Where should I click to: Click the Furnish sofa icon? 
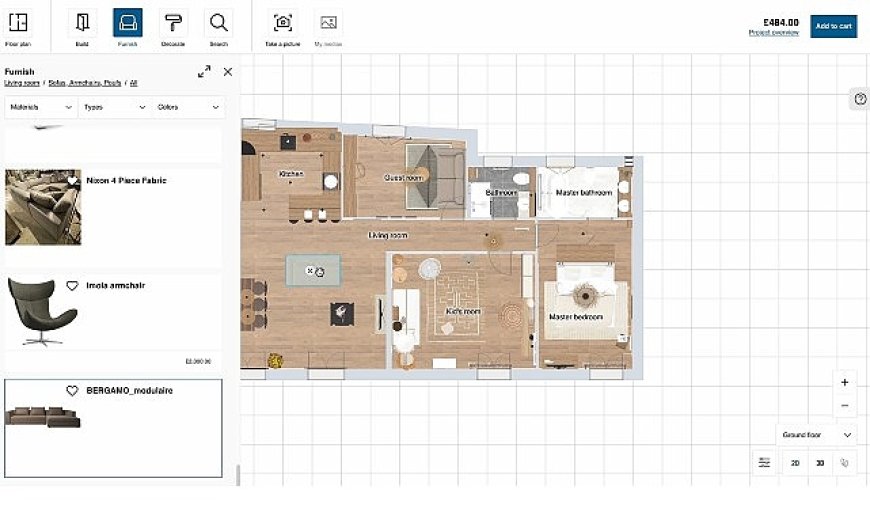128,23
